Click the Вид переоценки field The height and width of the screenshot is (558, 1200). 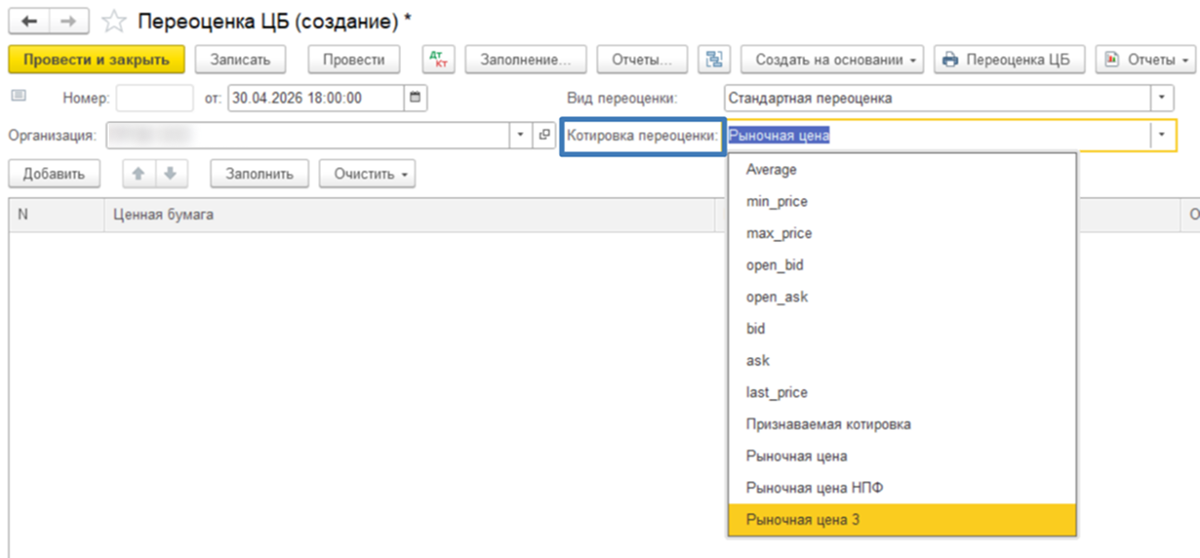pyautogui.click(x=938, y=98)
